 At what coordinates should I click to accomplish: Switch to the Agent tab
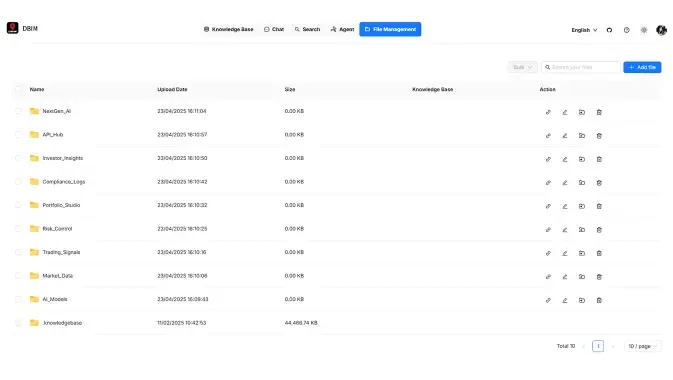click(342, 29)
